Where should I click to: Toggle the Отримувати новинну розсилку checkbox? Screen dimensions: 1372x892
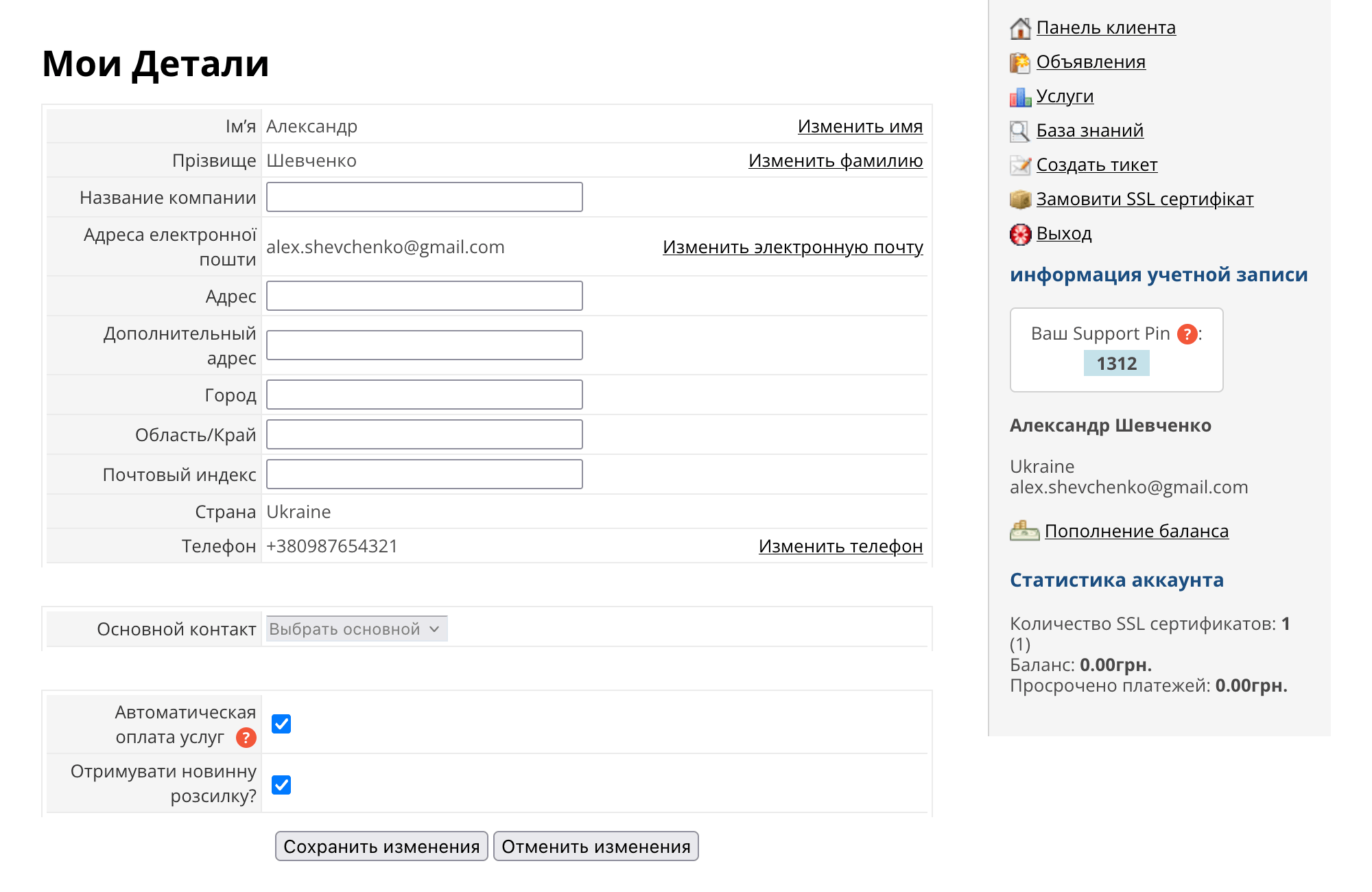(x=281, y=784)
